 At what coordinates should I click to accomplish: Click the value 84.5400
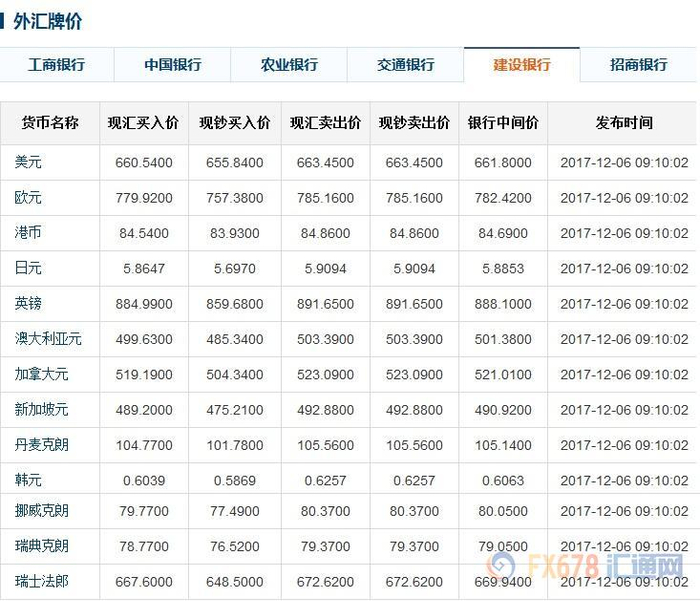coord(144,233)
